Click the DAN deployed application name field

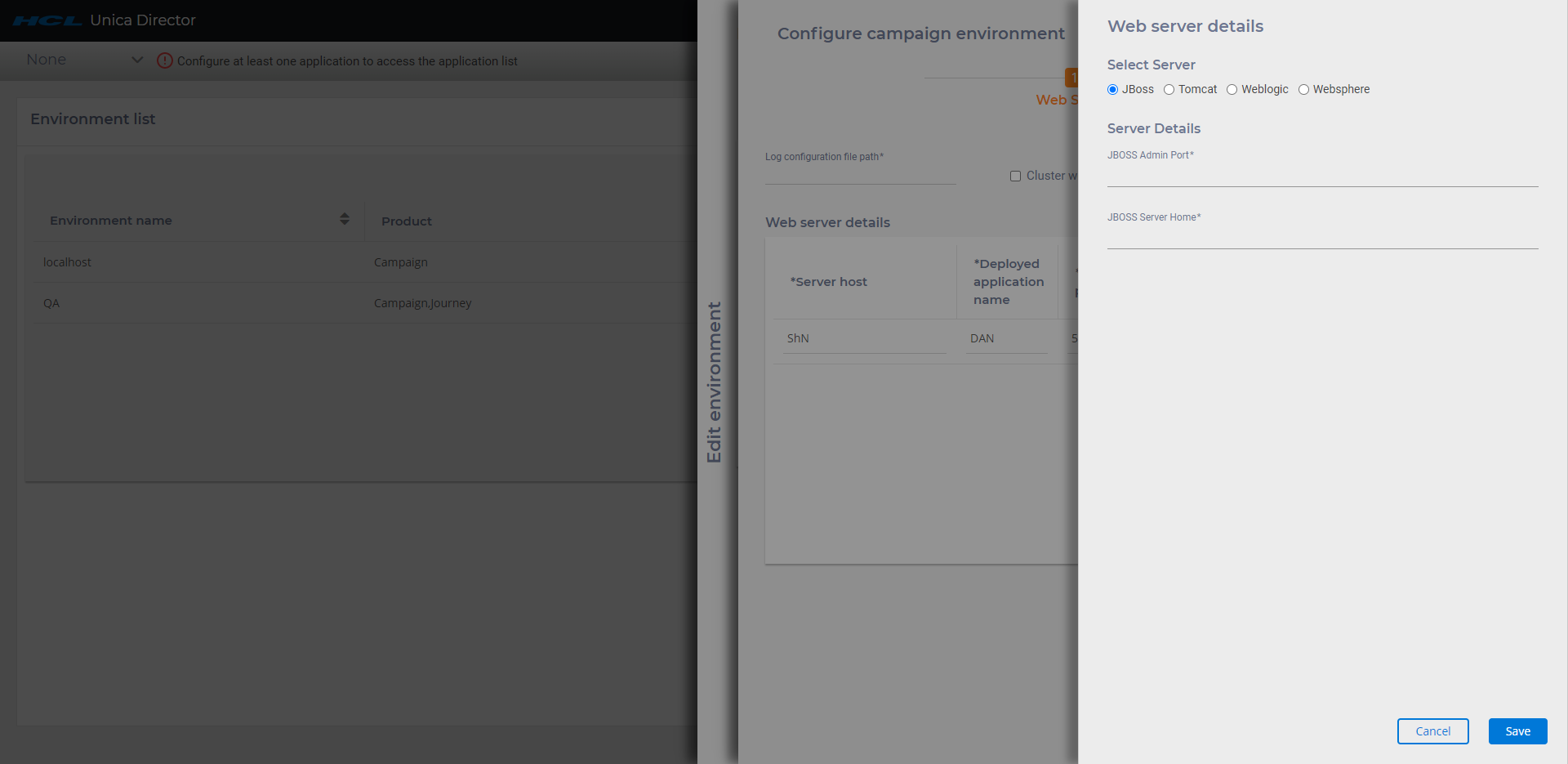coord(1006,339)
